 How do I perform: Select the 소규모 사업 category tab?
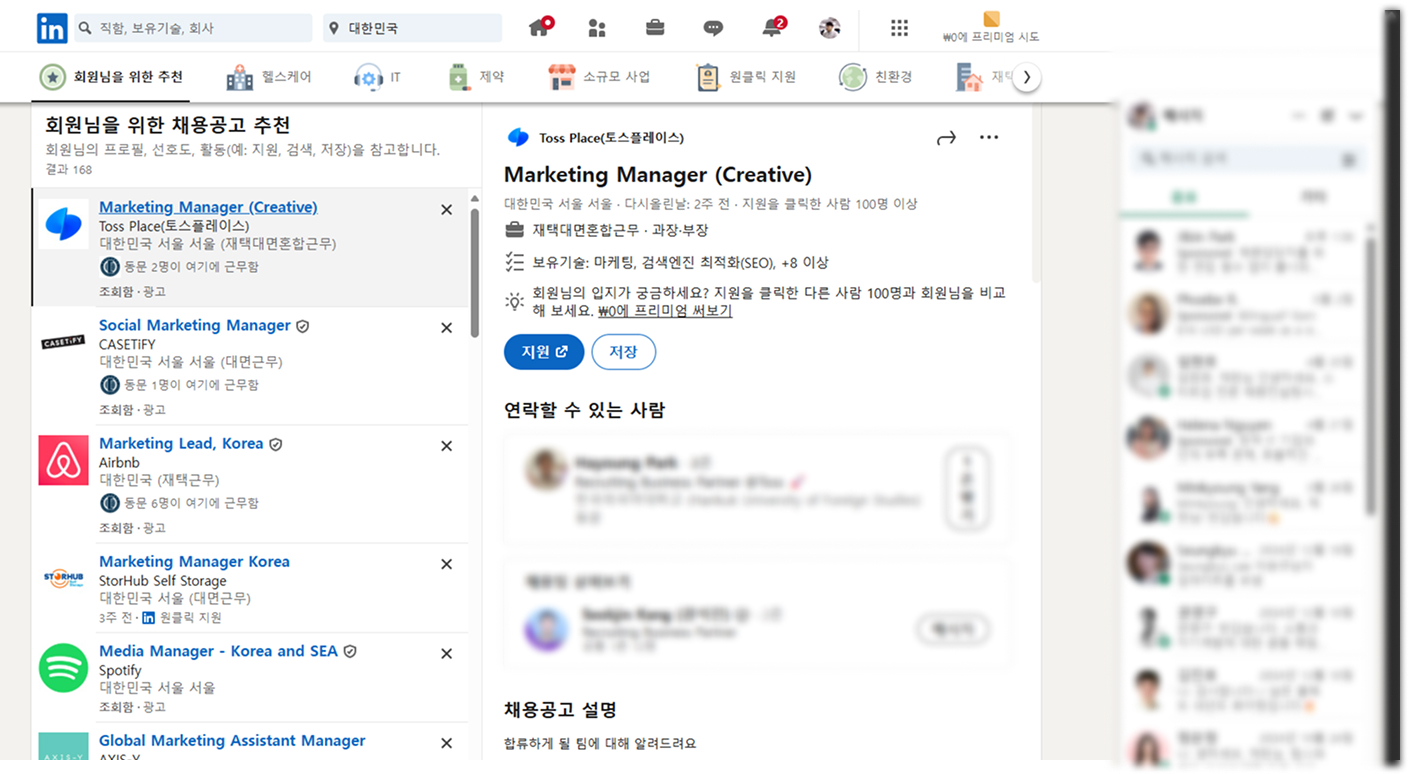click(x=599, y=77)
